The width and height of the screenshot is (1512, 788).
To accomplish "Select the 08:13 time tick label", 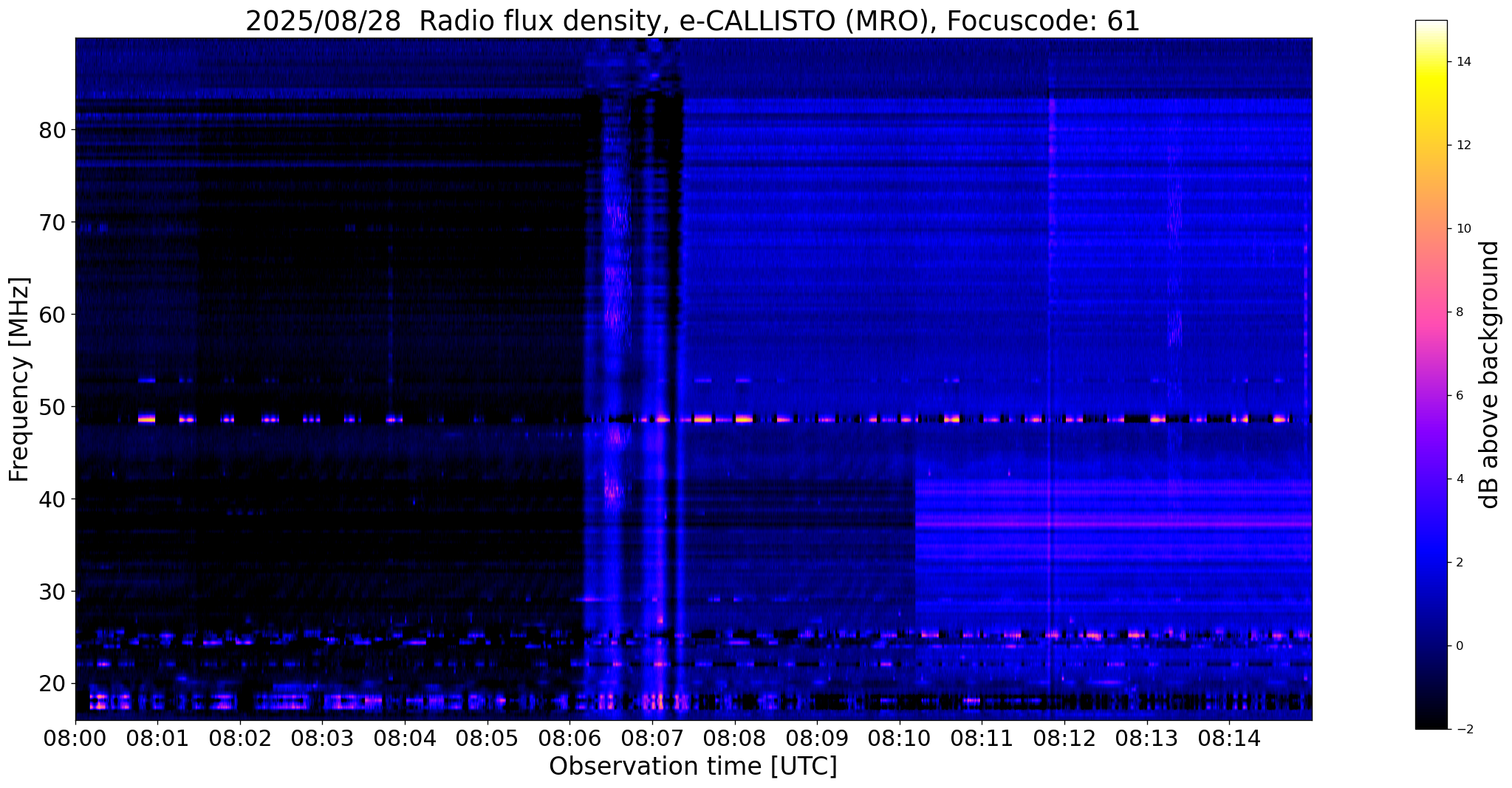I will coord(1147,738).
